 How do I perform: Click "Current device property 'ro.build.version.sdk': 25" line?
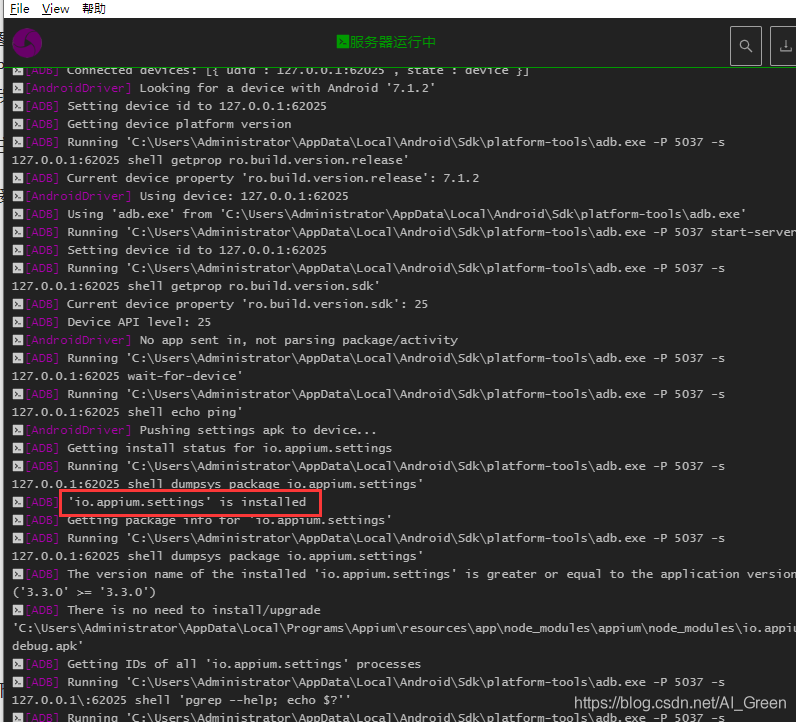pyautogui.click(x=248, y=304)
